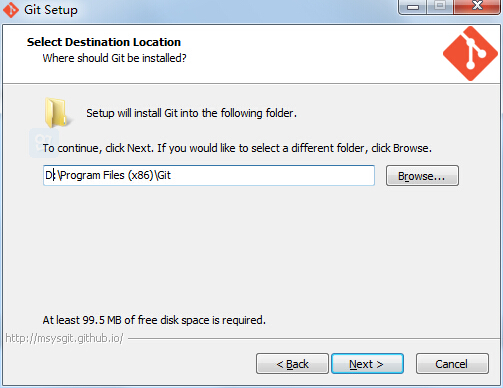Viewport: 503px width, 388px height.
Task: Click the 'Select Destination Location' heading
Action: pyautogui.click(x=104, y=42)
